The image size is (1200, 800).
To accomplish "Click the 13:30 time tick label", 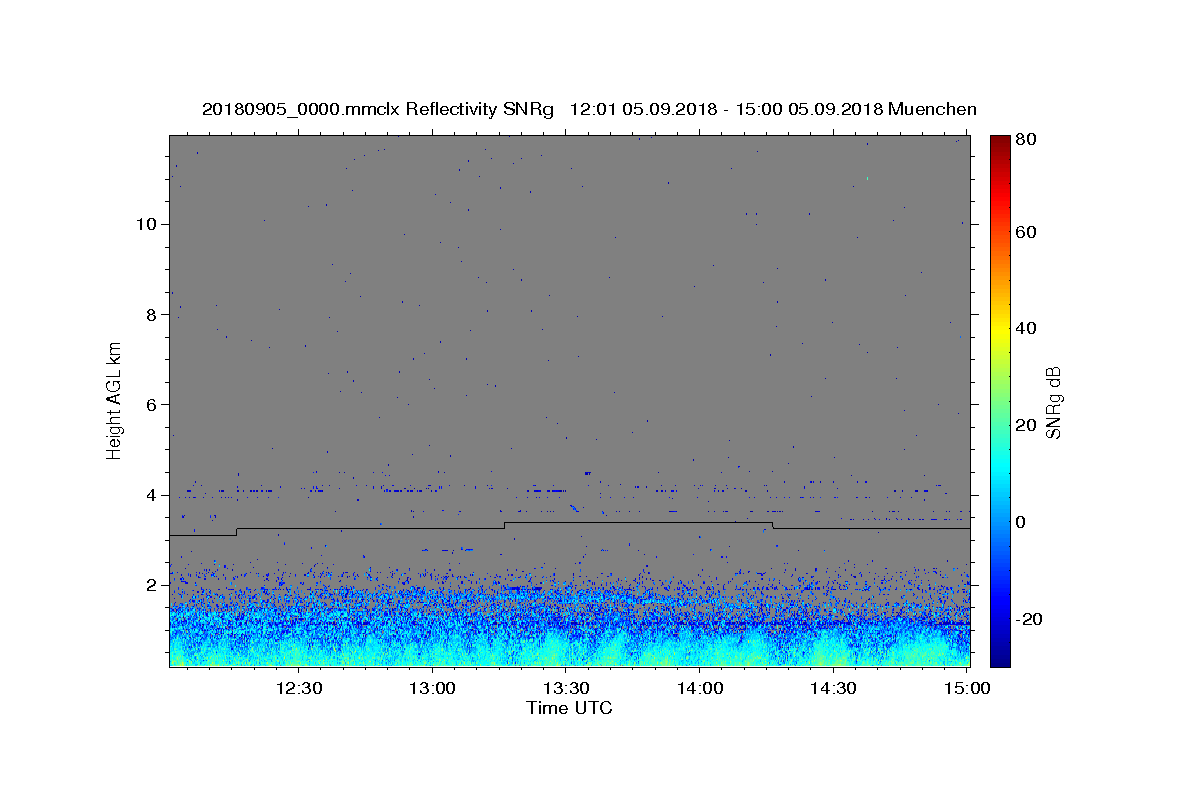I will coord(566,688).
